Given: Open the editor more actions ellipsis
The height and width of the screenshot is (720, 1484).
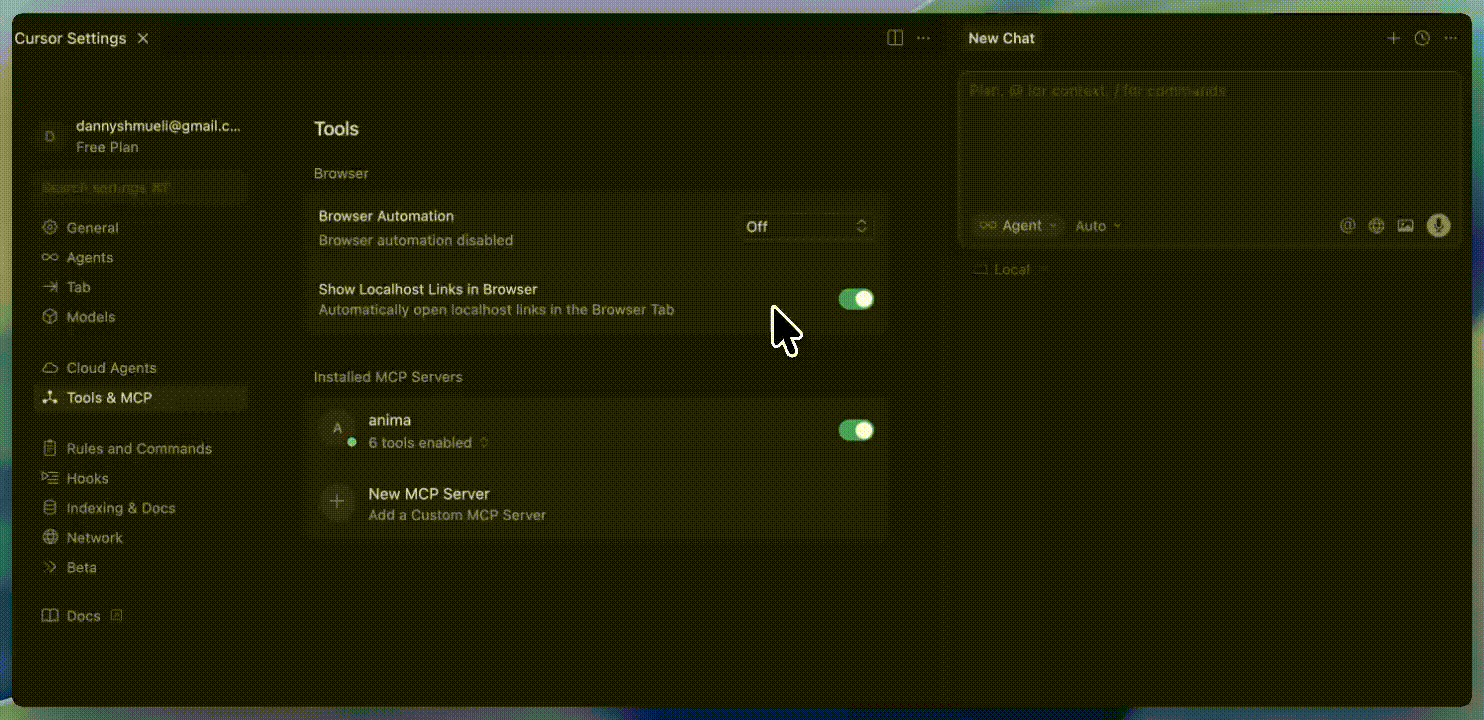Looking at the screenshot, I should (x=924, y=38).
